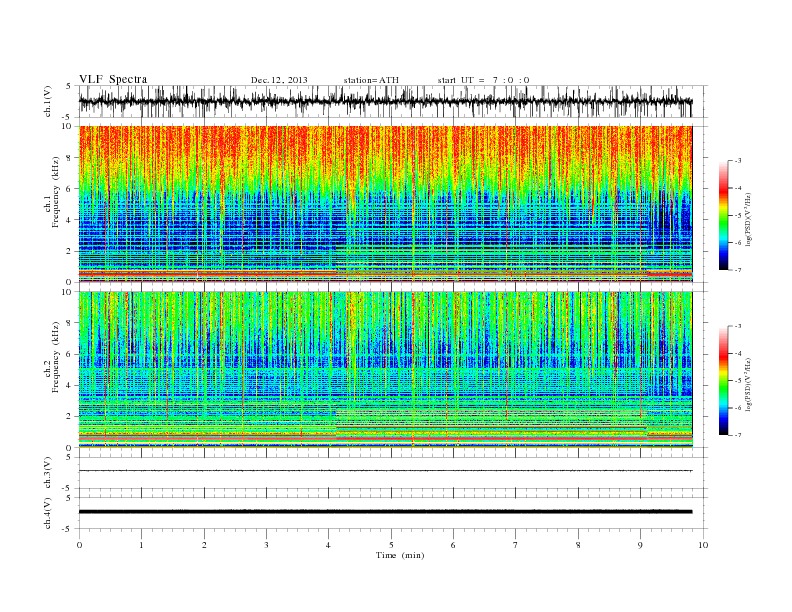Click the "5" volt tick of ch.1 waveform
This screenshot has height=612, width=792.
point(69,86)
